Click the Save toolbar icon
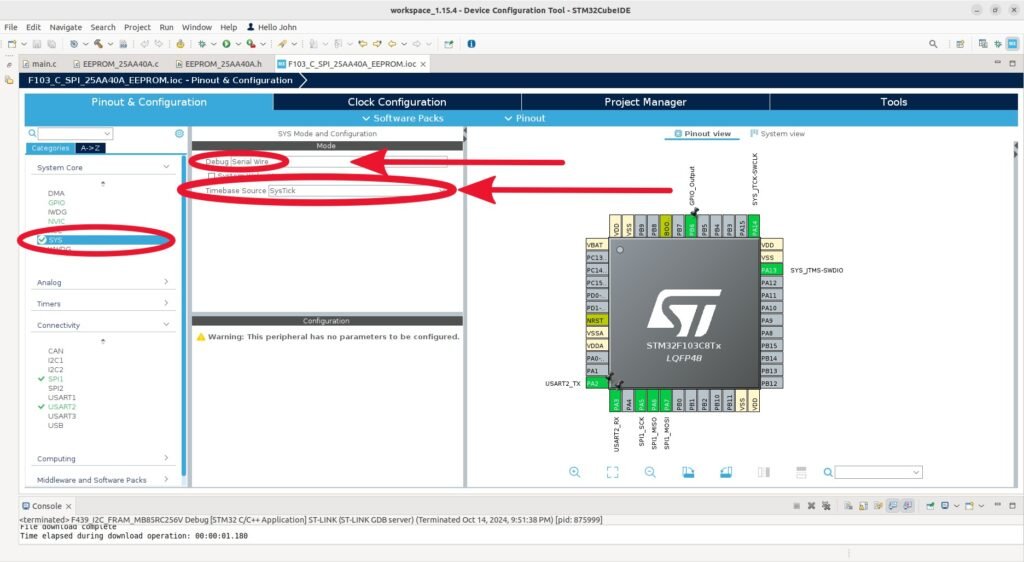 tap(37, 44)
